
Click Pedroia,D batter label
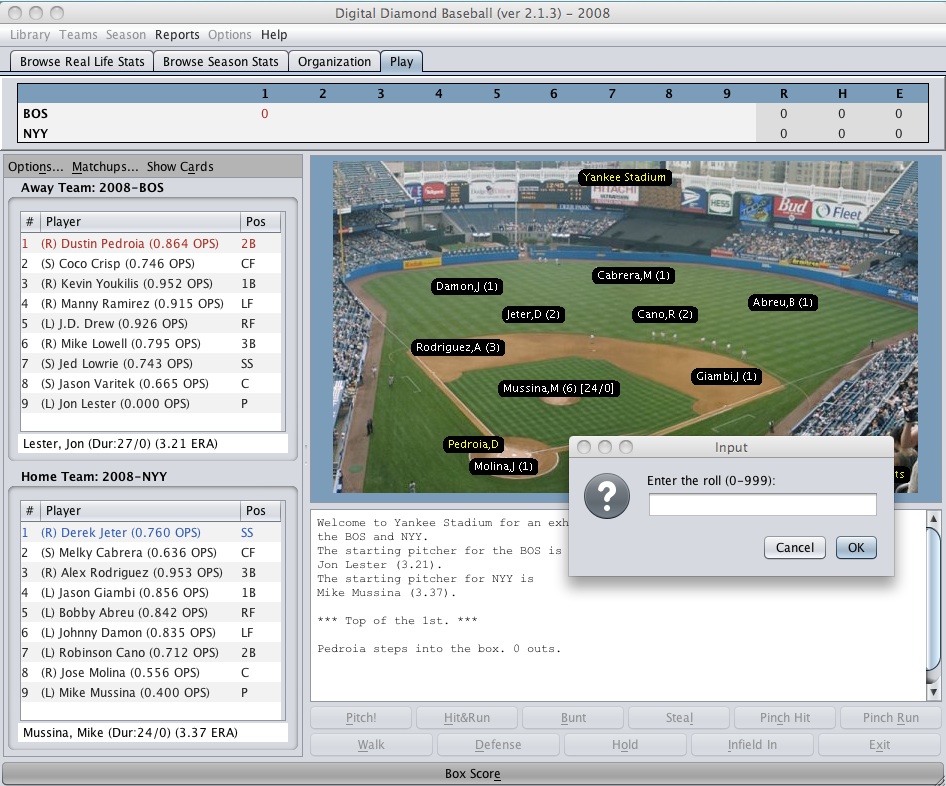(473, 445)
